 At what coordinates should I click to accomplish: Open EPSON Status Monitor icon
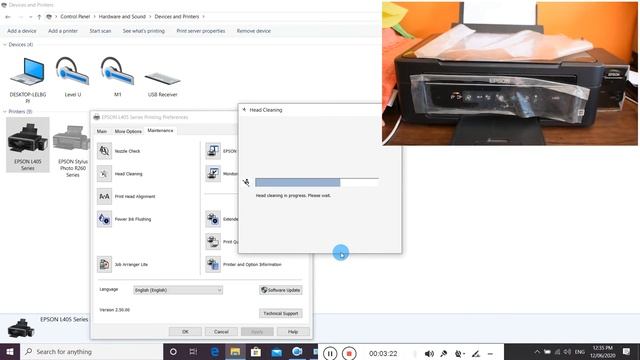213,151
